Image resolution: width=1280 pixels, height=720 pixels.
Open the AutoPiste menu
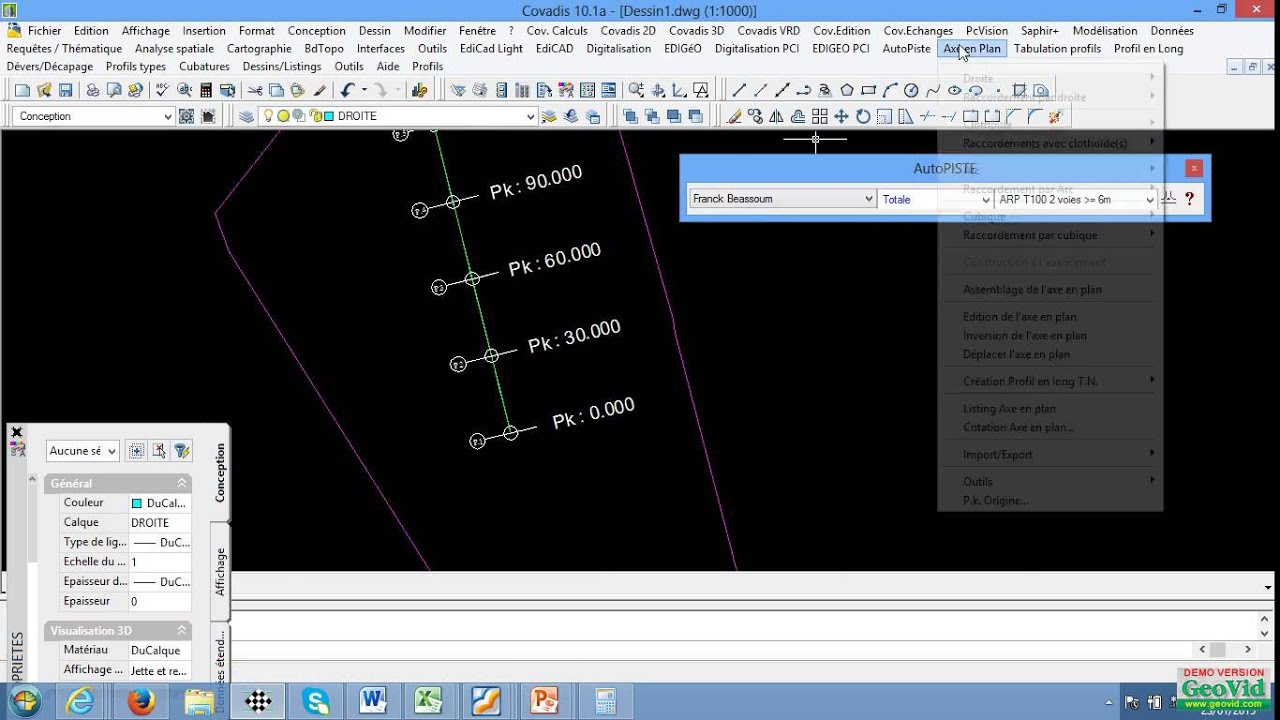tap(906, 48)
